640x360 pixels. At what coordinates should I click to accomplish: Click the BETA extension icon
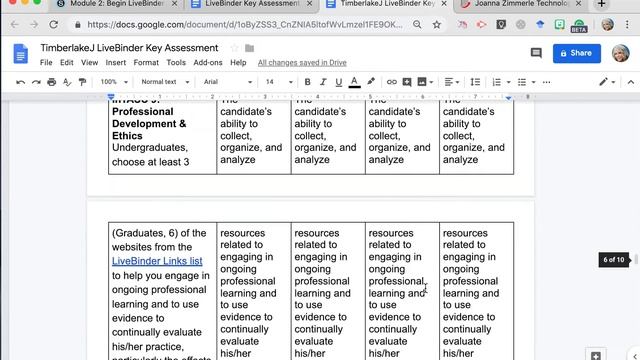tap(579, 25)
